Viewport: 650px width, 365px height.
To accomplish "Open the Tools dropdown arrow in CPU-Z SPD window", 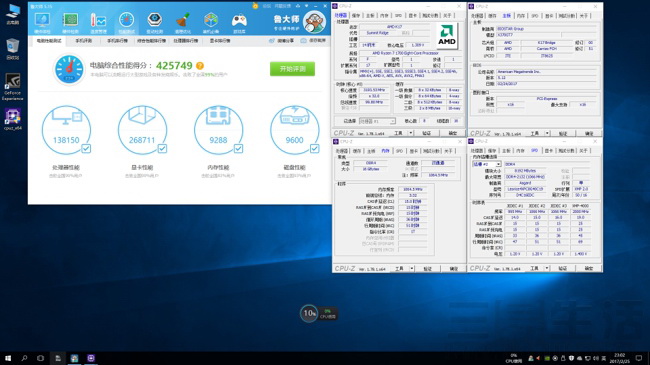I will pyautogui.click(x=547, y=268).
